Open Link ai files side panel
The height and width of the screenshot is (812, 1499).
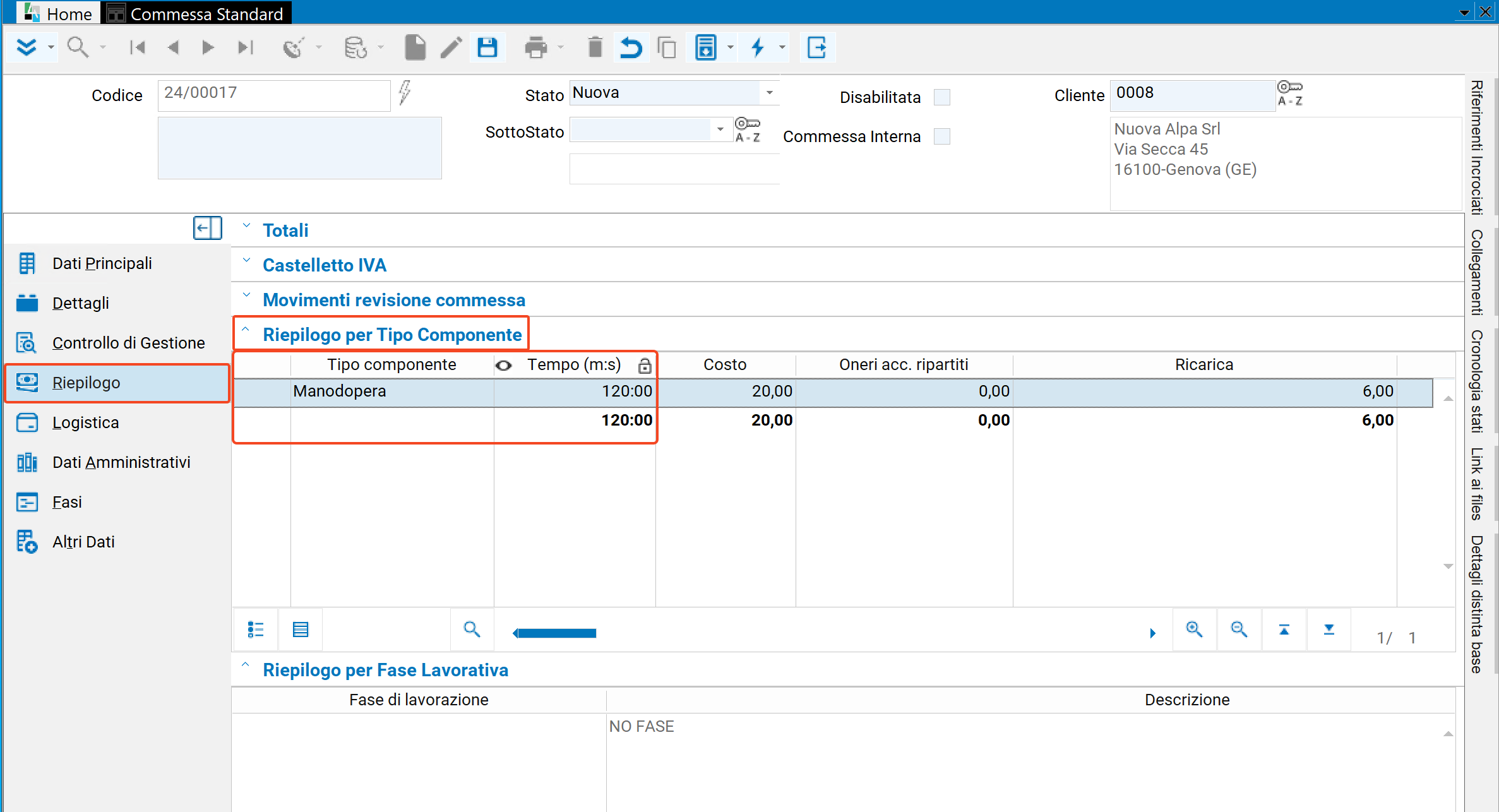[x=1478, y=484]
